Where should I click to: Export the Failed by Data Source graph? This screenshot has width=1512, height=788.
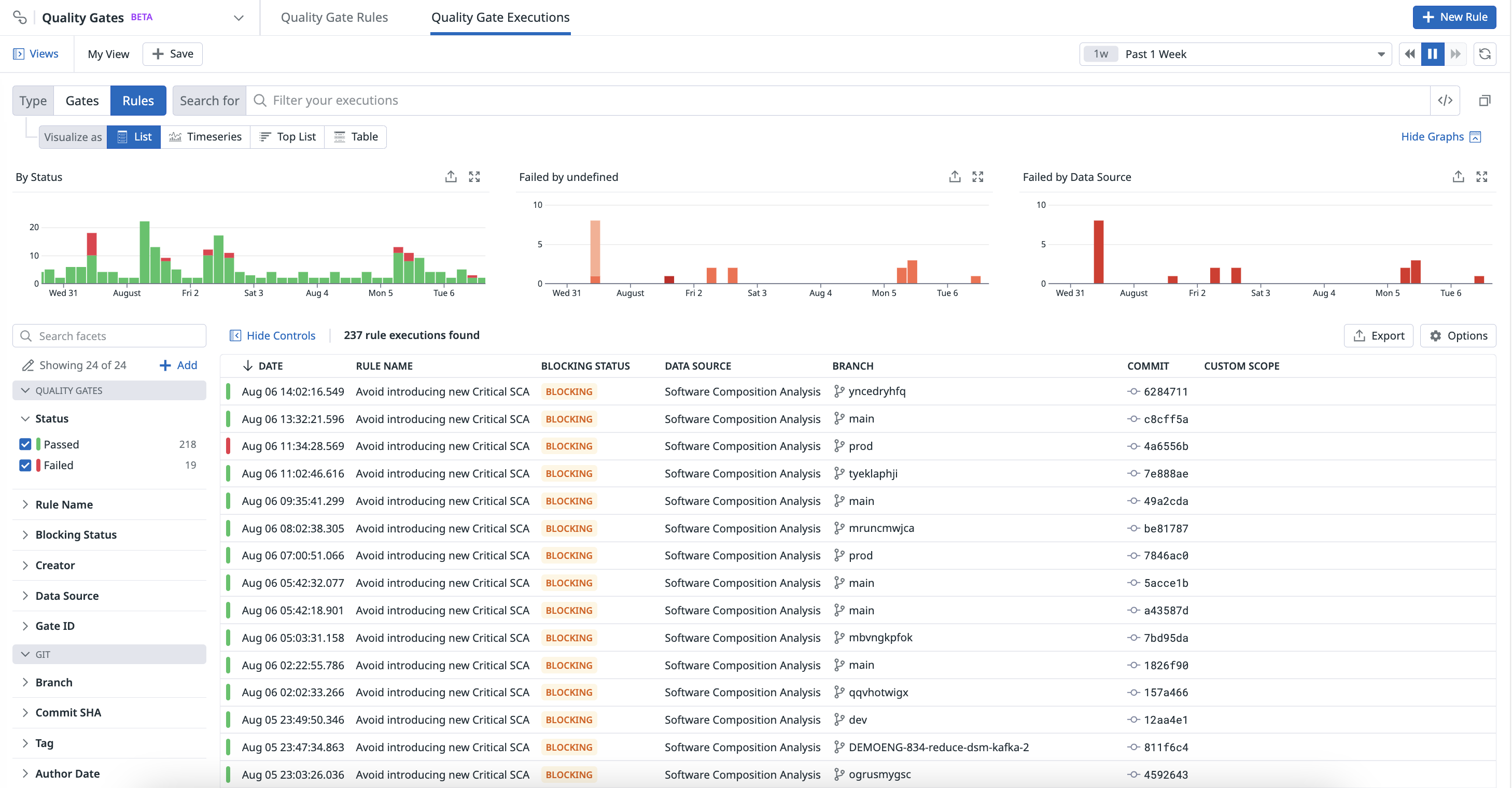[1458, 177]
